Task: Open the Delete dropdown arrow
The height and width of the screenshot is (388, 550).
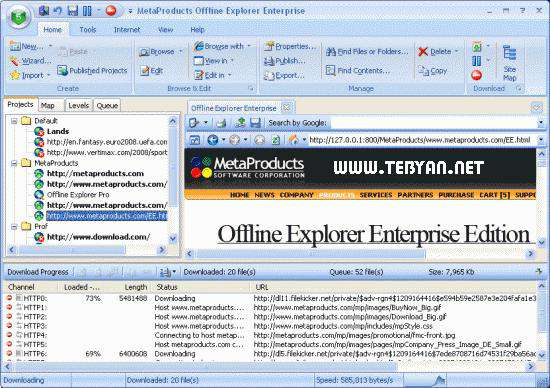Action: pos(456,52)
